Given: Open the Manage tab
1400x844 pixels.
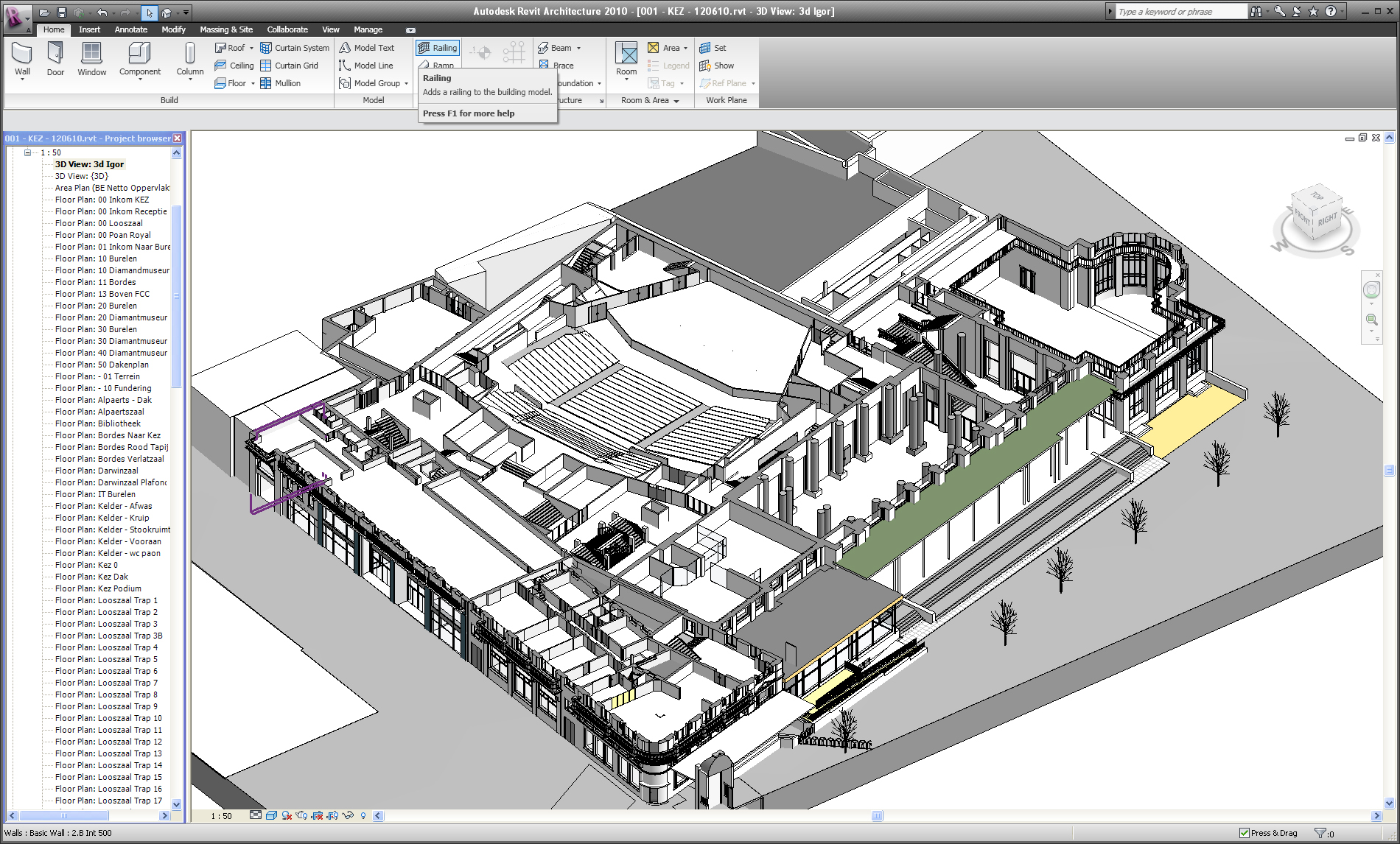Looking at the screenshot, I should coord(368,29).
